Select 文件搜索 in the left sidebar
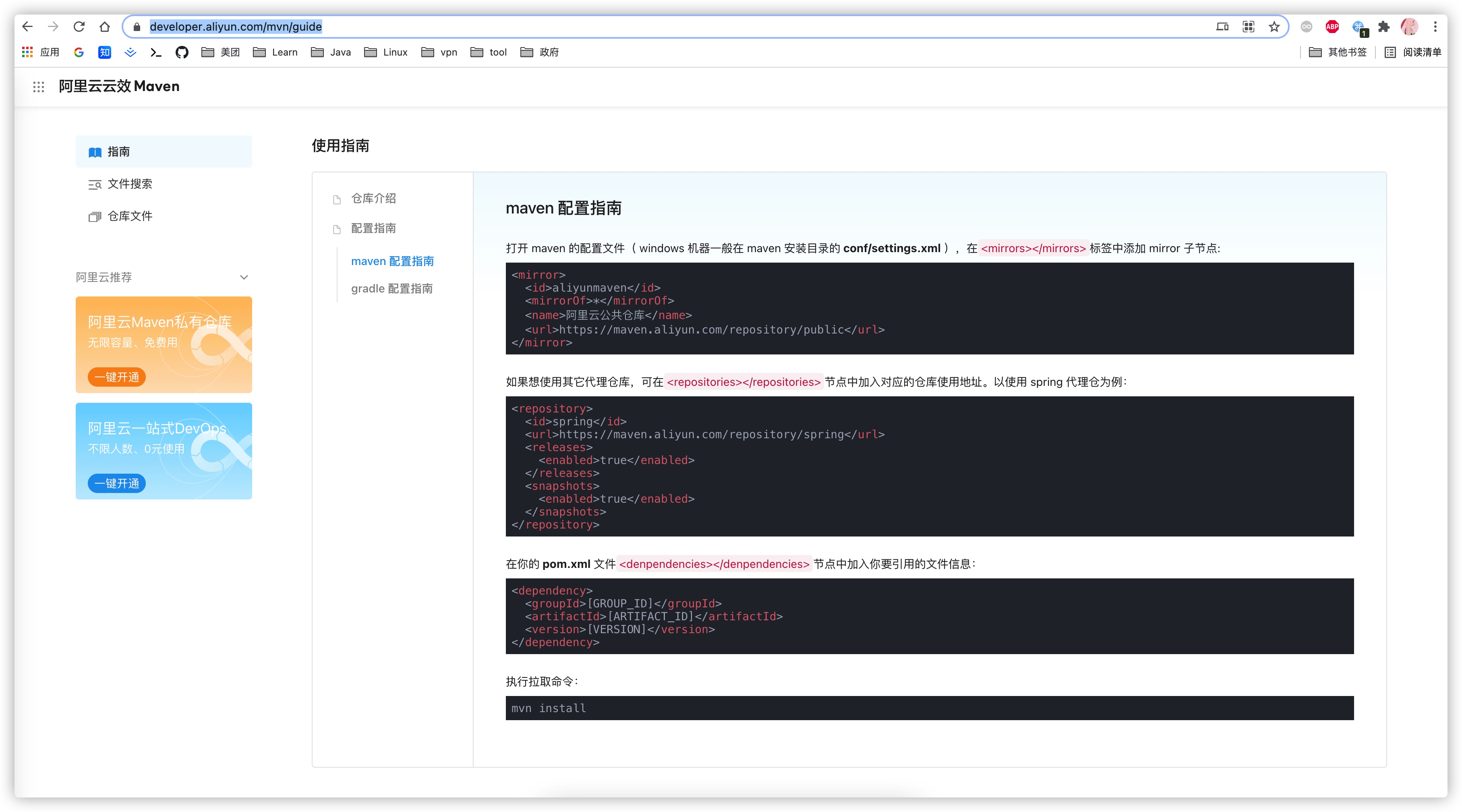Image resolution: width=1462 pixels, height=812 pixels. tap(129, 184)
